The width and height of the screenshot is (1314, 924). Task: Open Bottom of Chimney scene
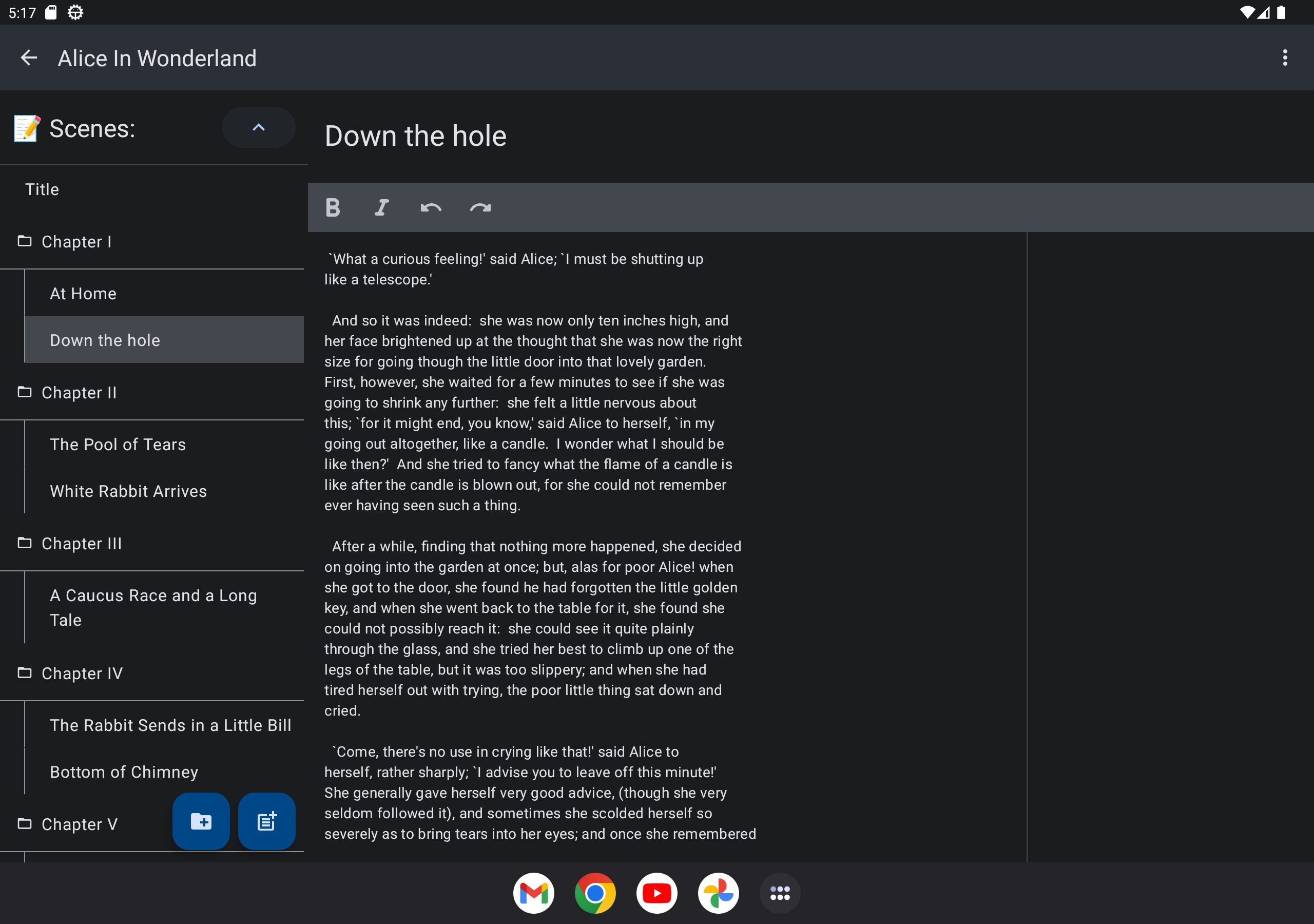tap(124, 772)
